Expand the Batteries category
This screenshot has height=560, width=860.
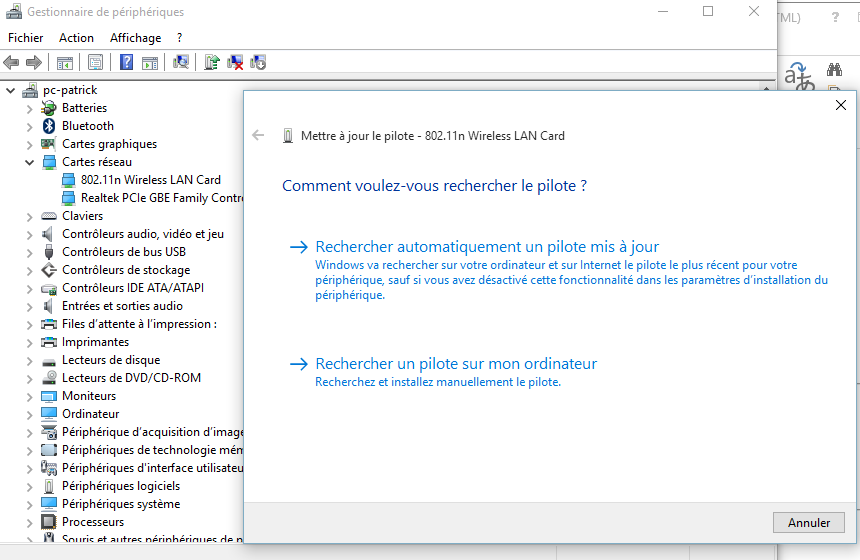coord(29,108)
